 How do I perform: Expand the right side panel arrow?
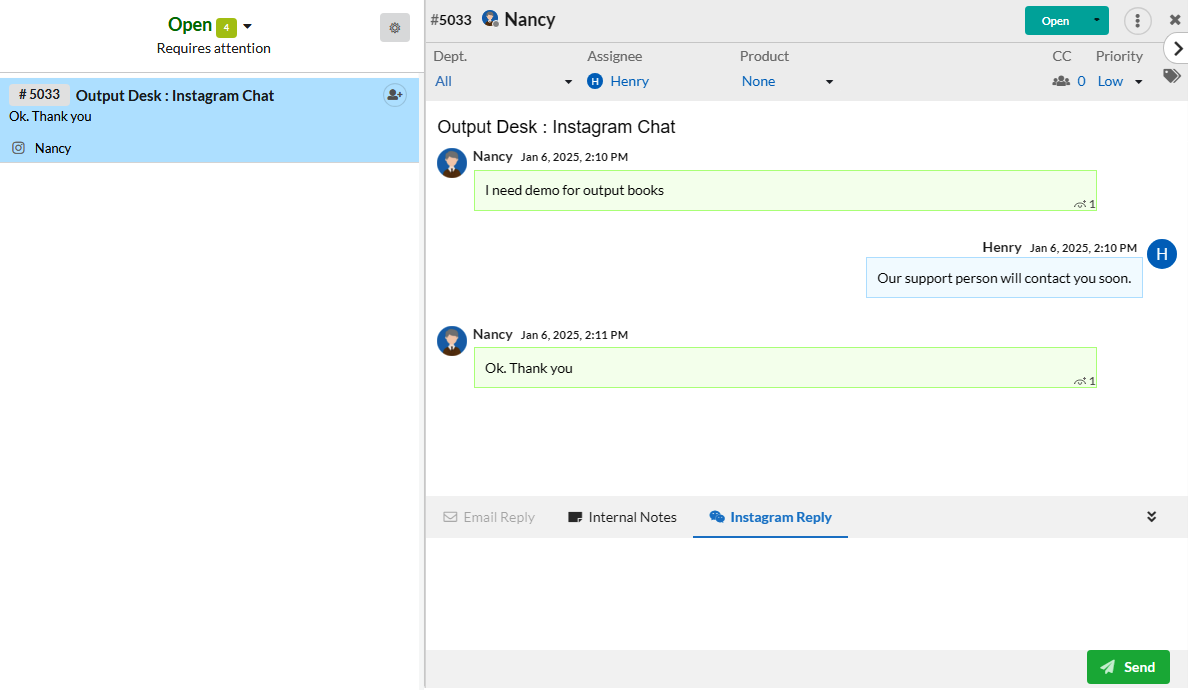(1178, 49)
